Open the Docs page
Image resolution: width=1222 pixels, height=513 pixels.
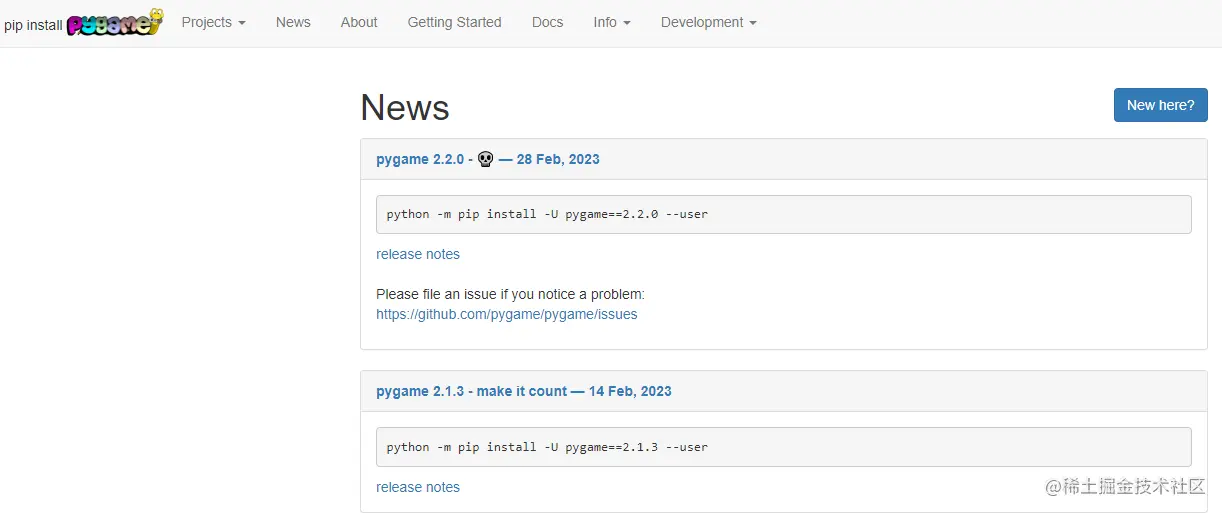548,22
